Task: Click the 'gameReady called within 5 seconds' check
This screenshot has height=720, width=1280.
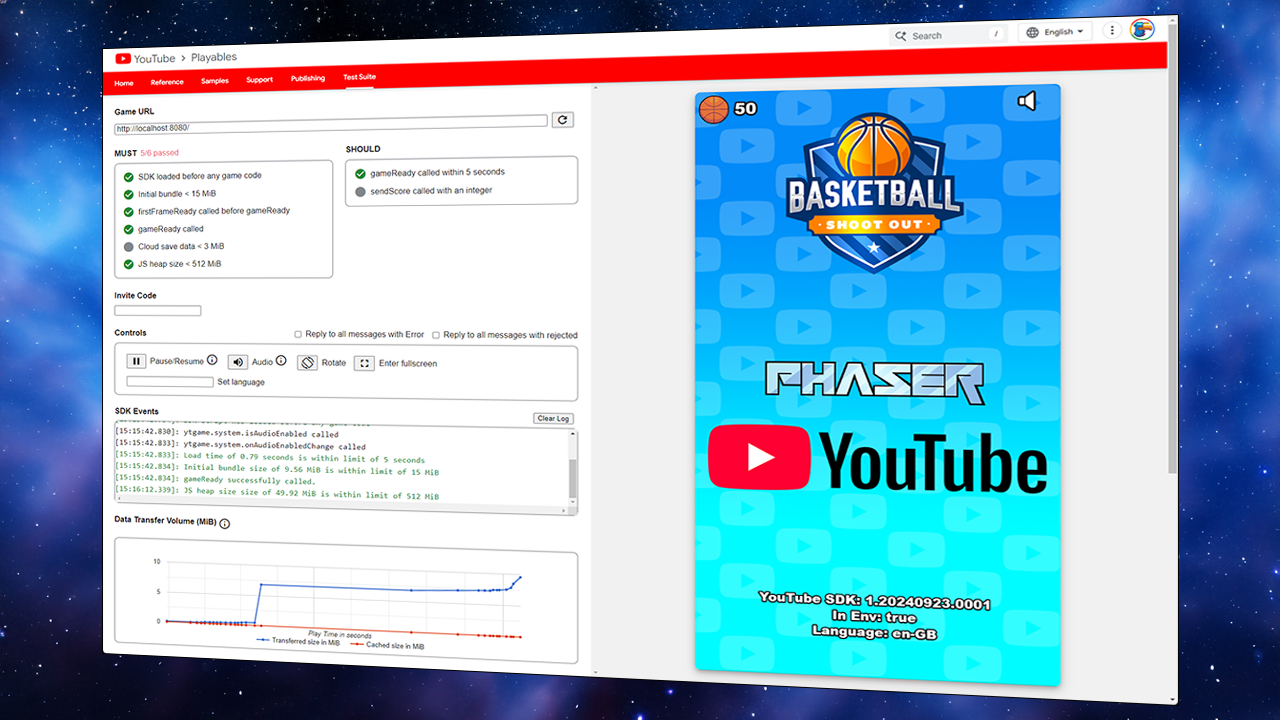Action: 360,174
